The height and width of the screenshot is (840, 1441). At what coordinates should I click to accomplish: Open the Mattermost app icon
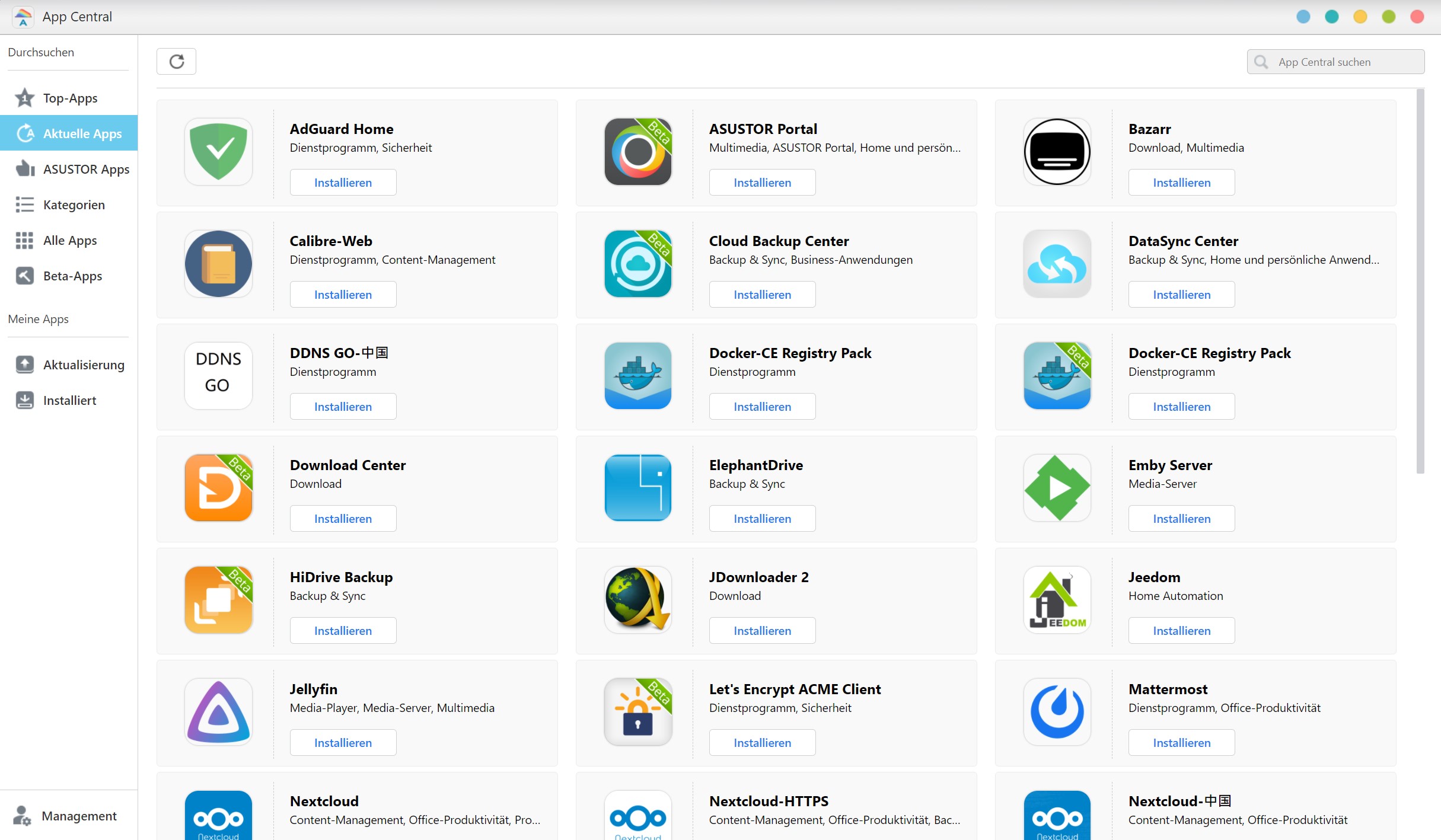1057,712
